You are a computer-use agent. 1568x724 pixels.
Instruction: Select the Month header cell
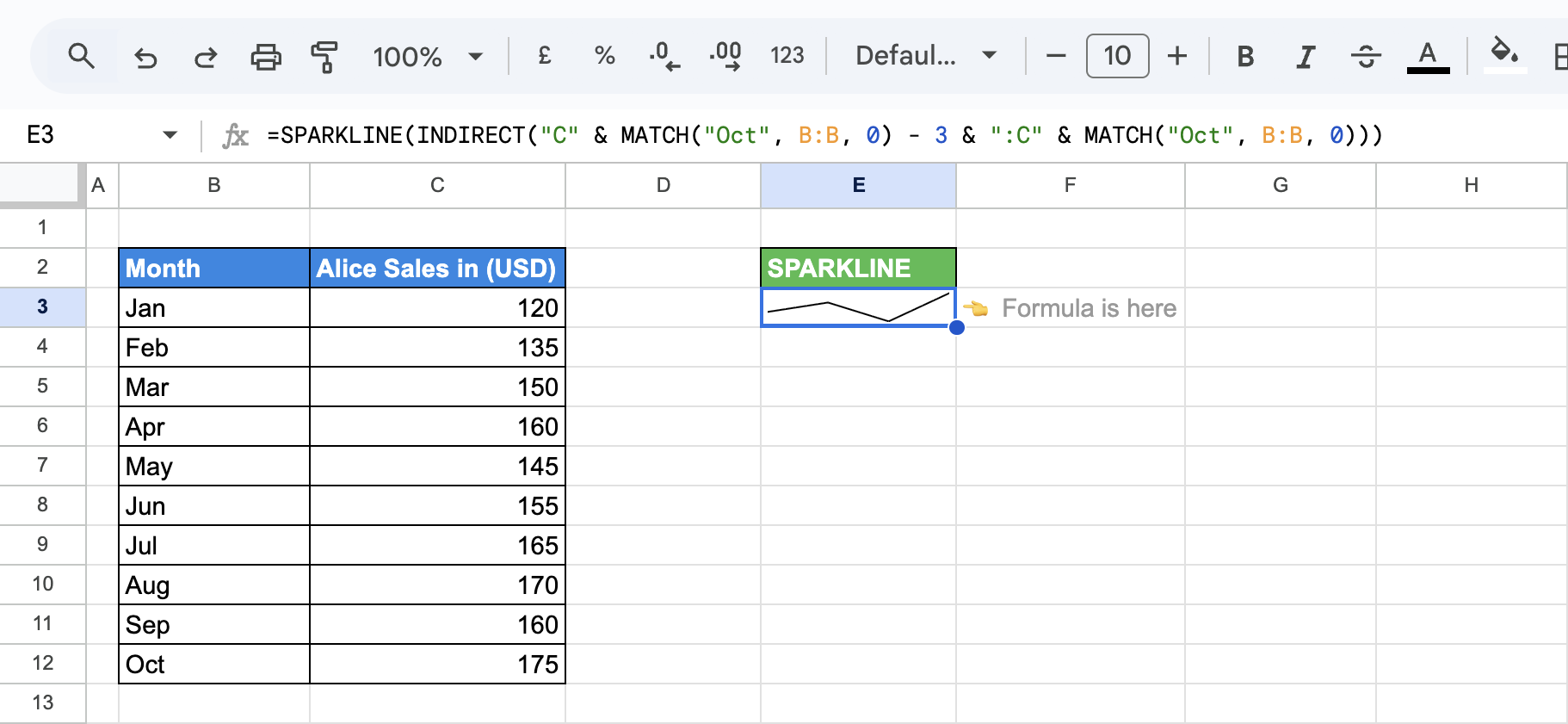pos(214,268)
